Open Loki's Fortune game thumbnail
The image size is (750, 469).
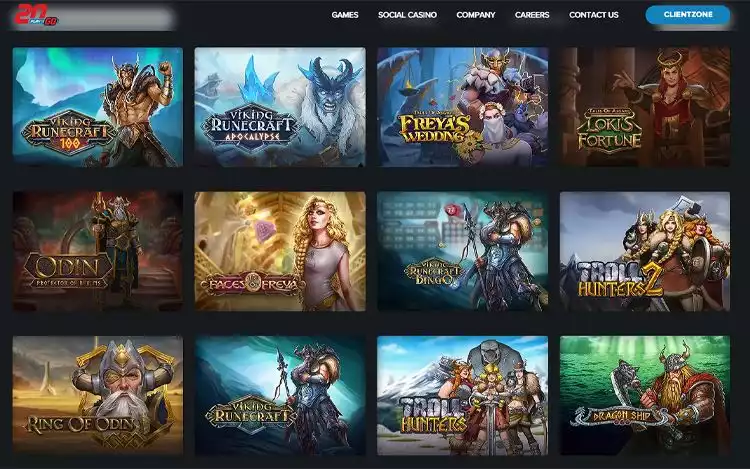(645, 107)
